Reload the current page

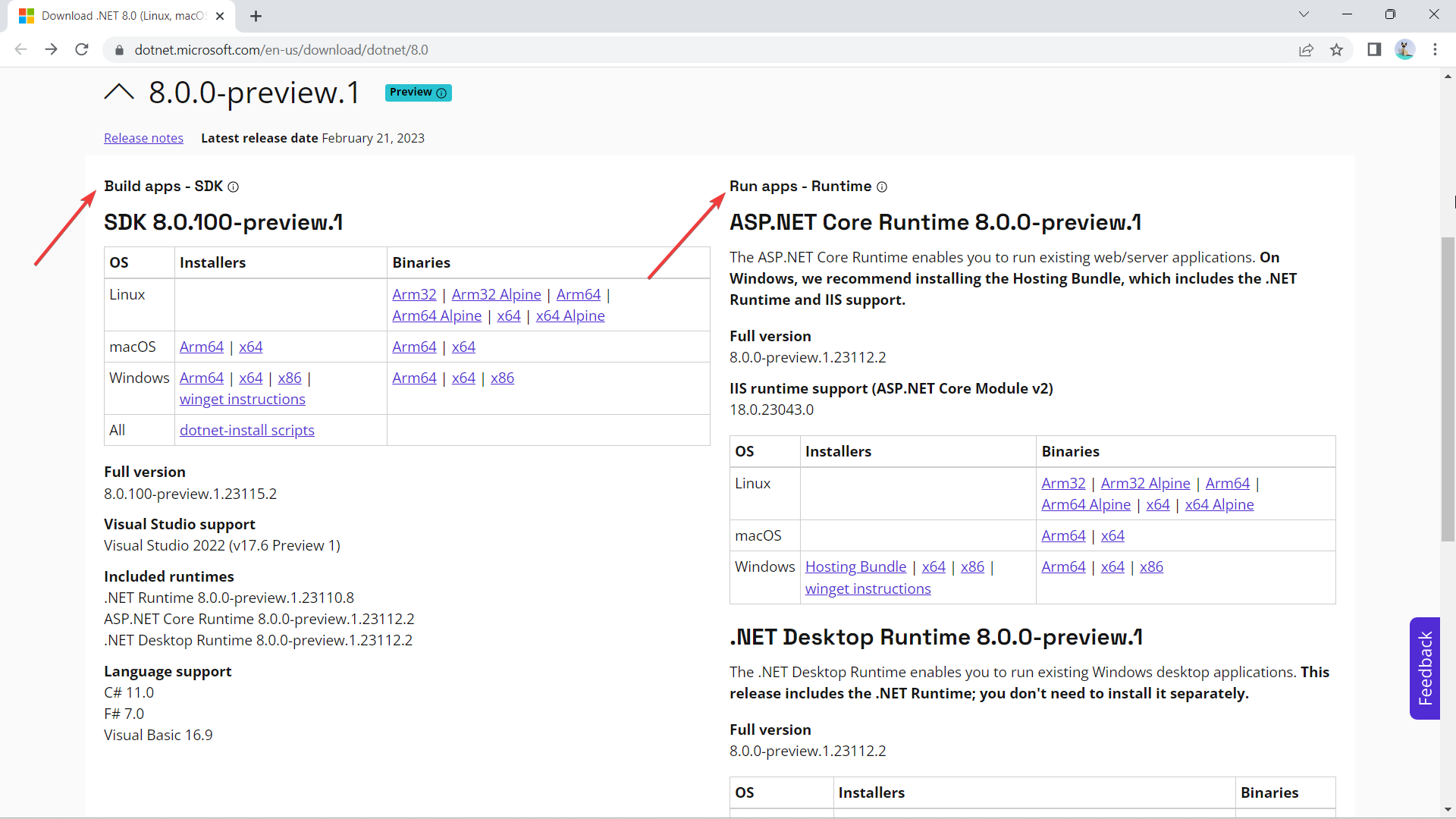(81, 49)
